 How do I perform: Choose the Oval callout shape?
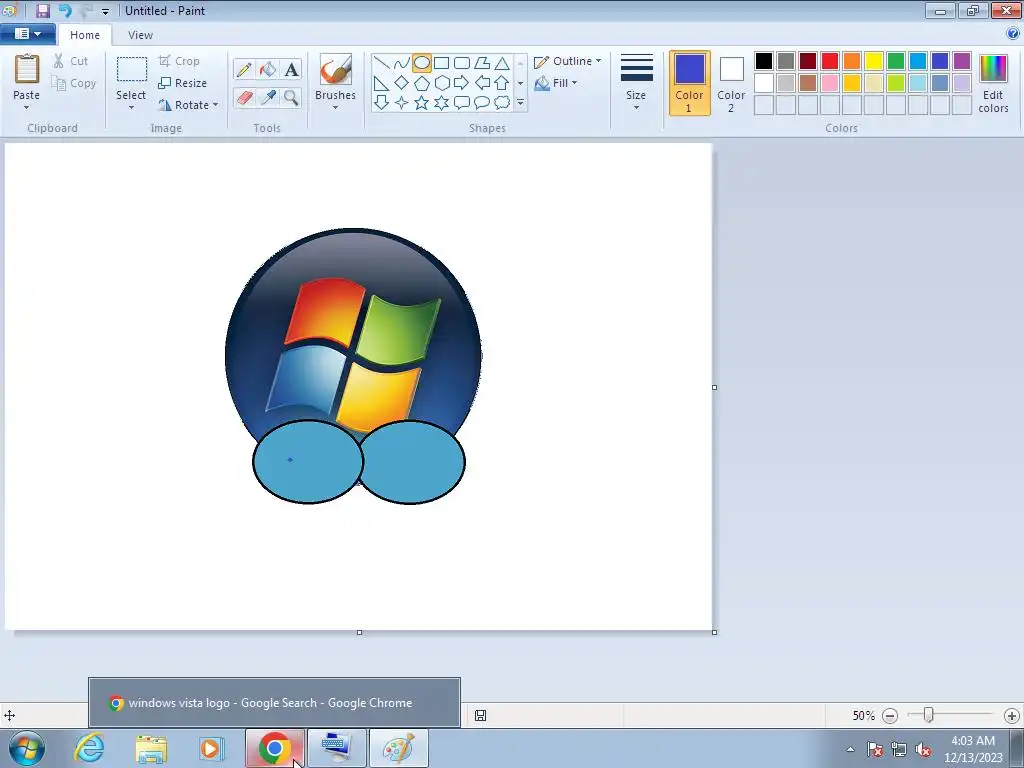[482, 103]
